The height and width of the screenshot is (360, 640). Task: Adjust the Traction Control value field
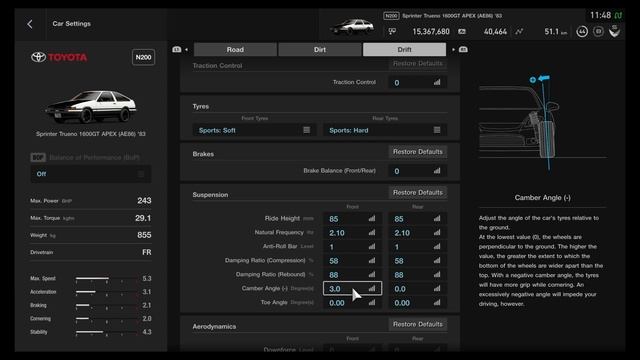417,82
